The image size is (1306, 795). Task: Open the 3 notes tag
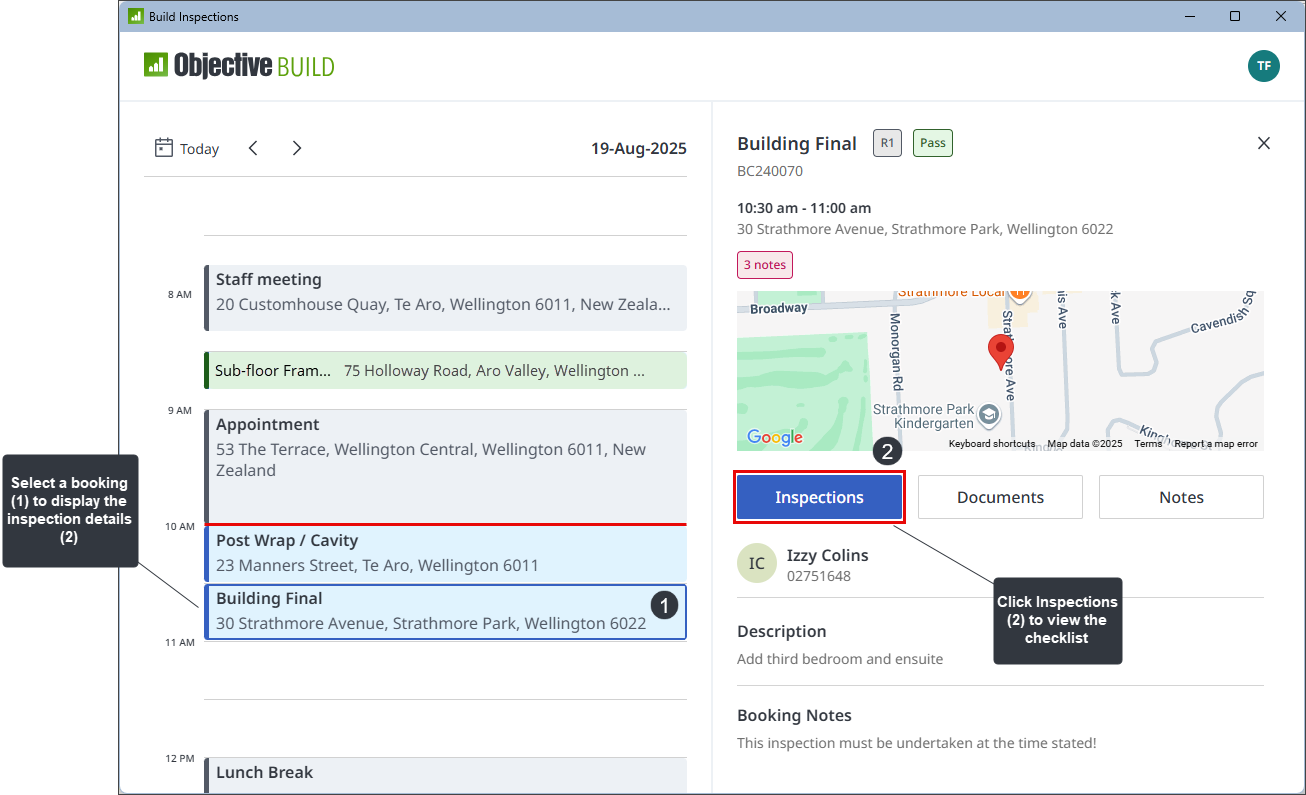765,265
